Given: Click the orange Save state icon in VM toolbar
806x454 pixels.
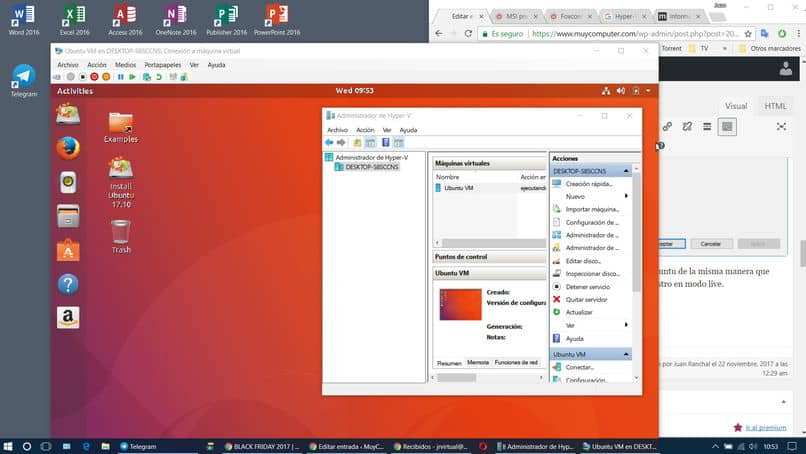Looking at the screenshot, I should 106,77.
